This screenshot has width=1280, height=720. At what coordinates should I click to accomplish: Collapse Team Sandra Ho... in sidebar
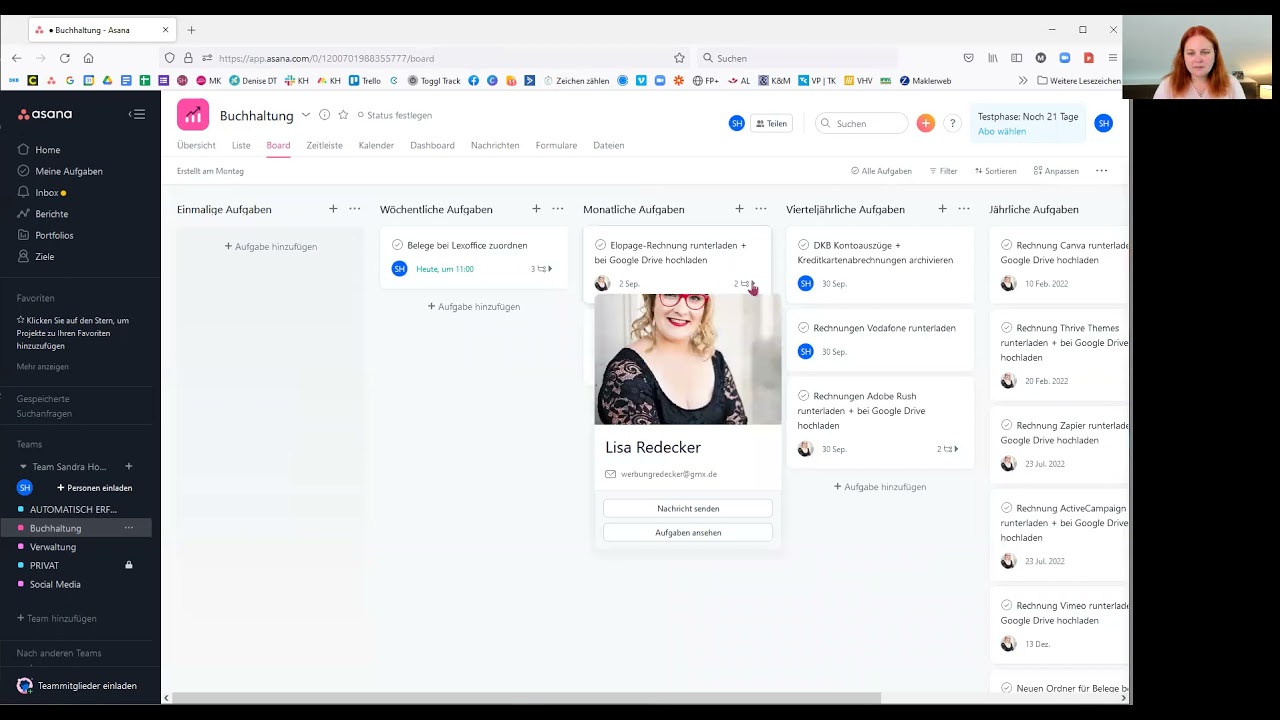pos(23,467)
